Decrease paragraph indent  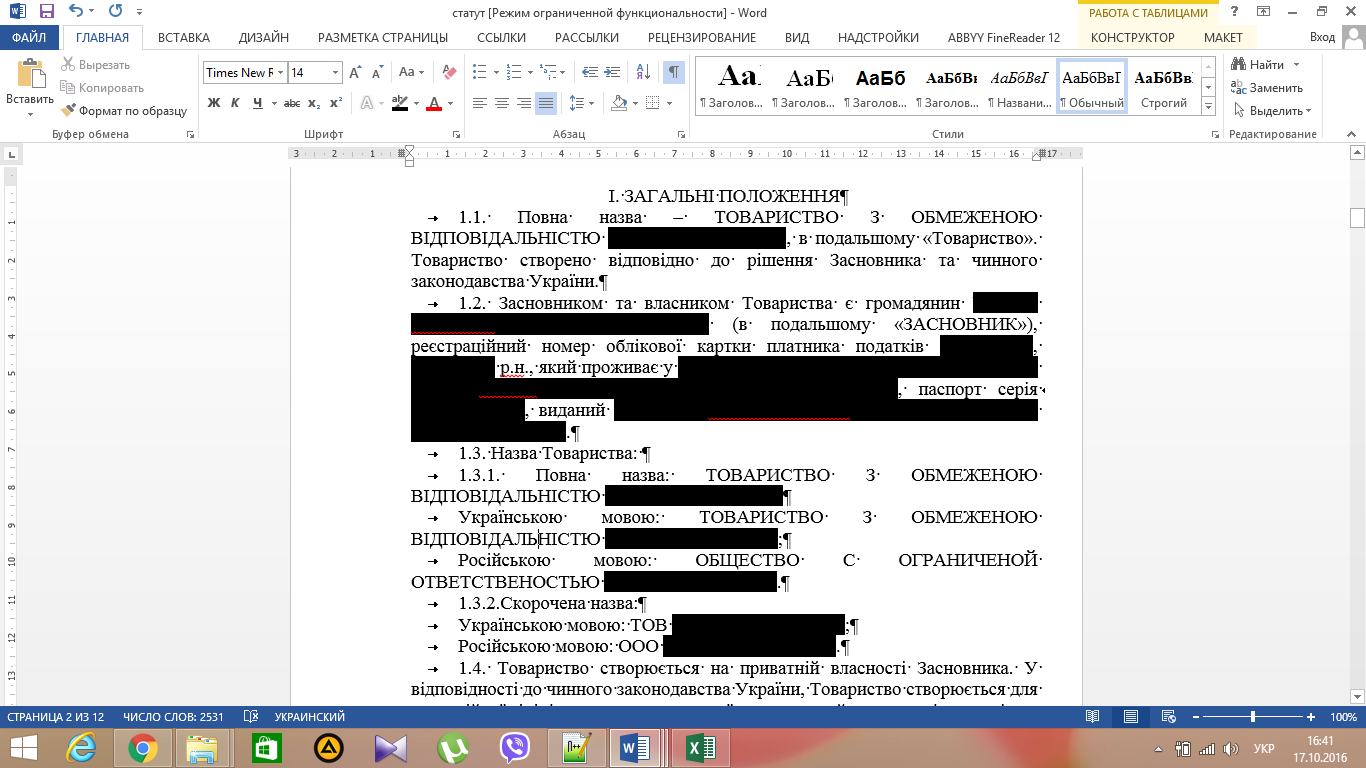[590, 72]
